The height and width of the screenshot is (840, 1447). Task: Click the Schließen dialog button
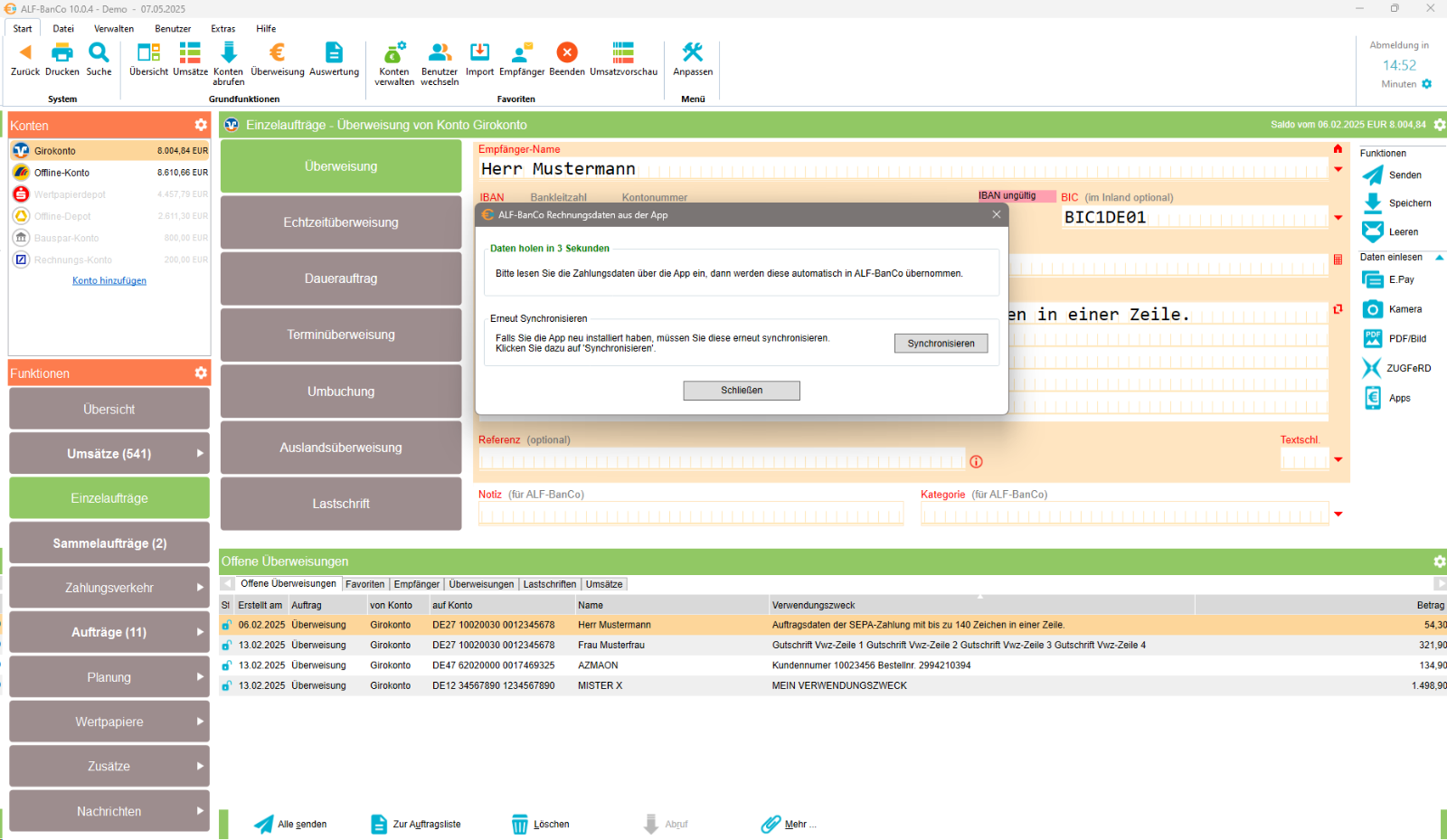[742, 391]
